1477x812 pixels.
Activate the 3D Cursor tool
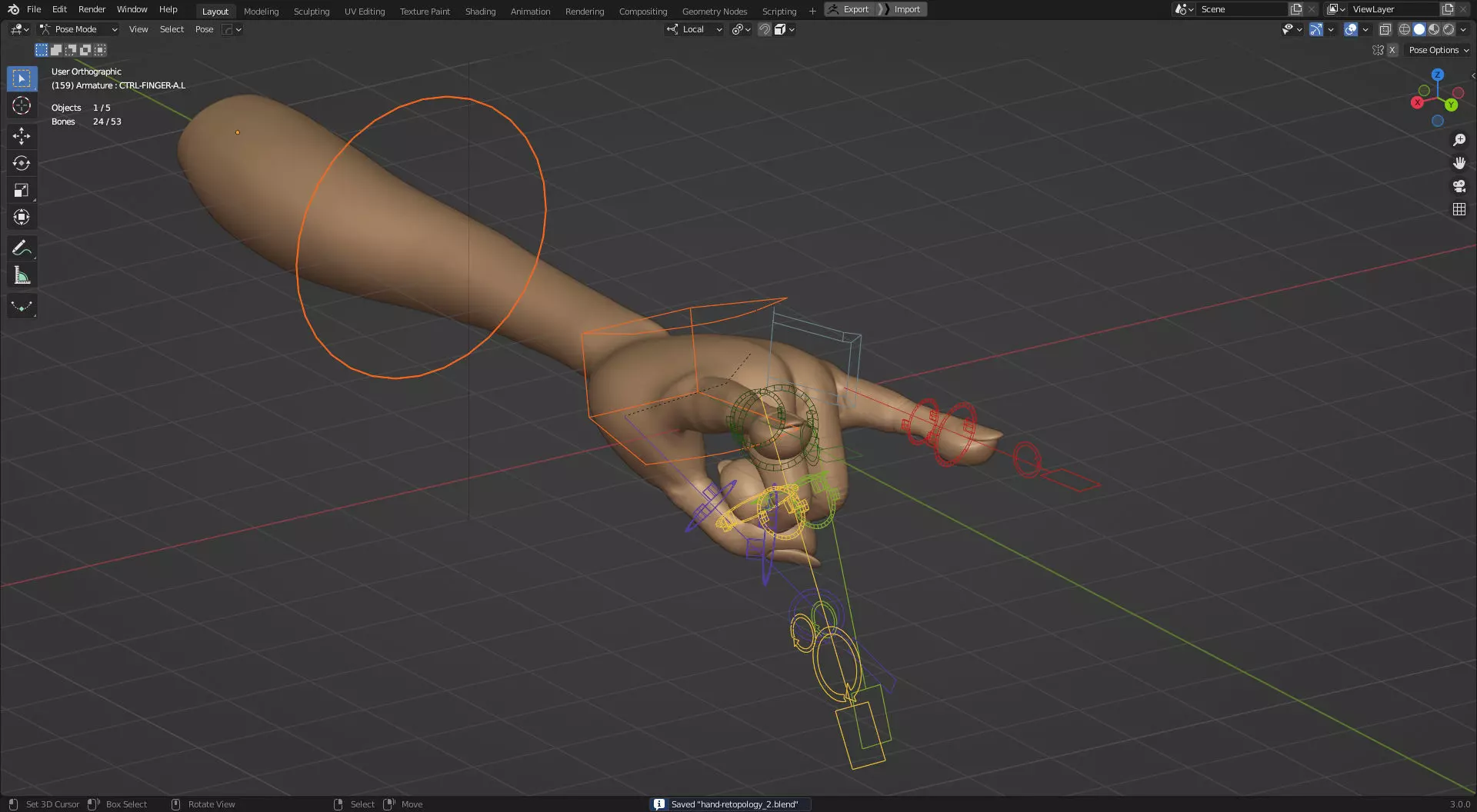22,105
